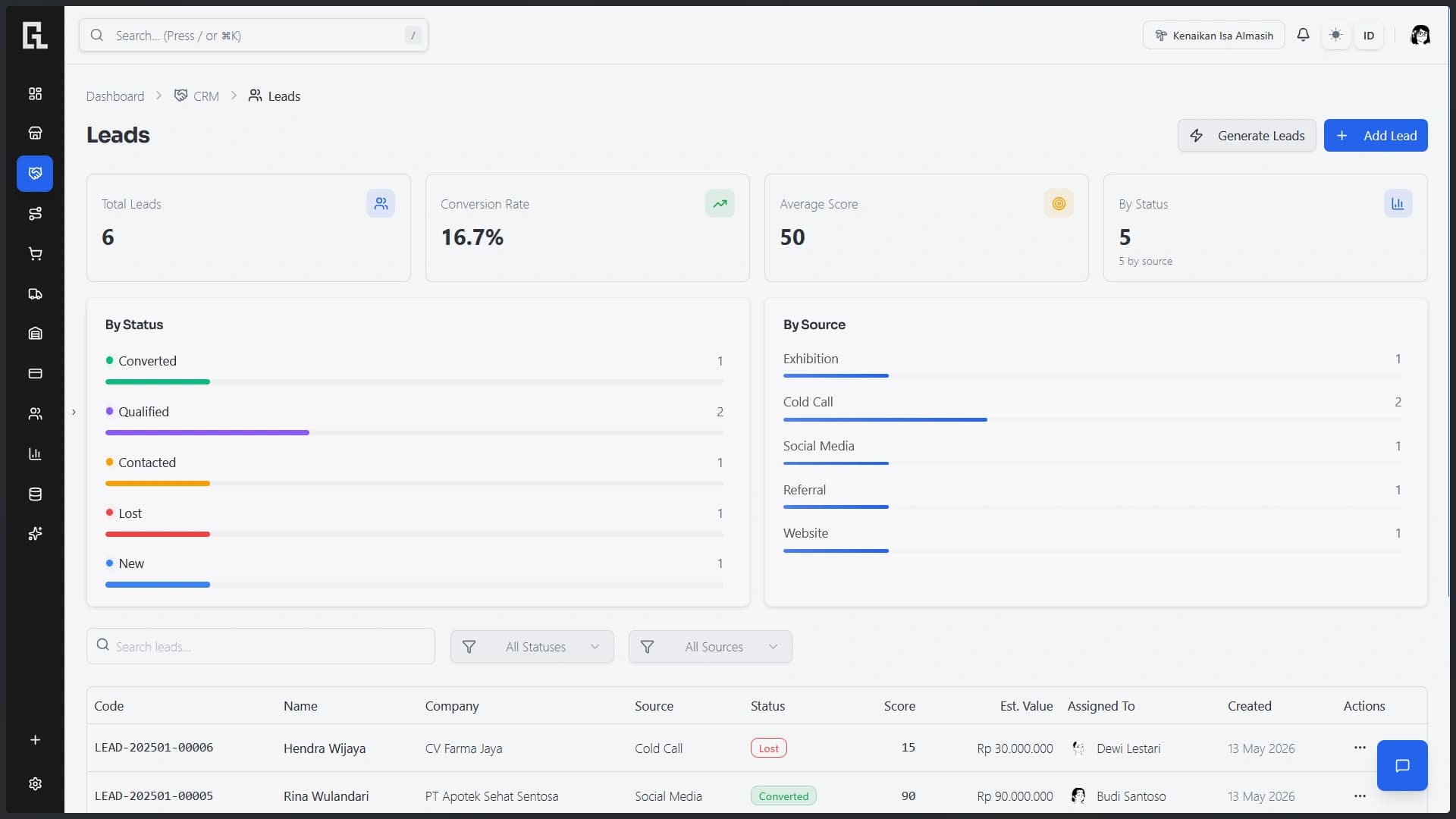Click the Dewi Lestari assignee
The width and height of the screenshot is (1456, 819).
pyautogui.click(x=1115, y=748)
